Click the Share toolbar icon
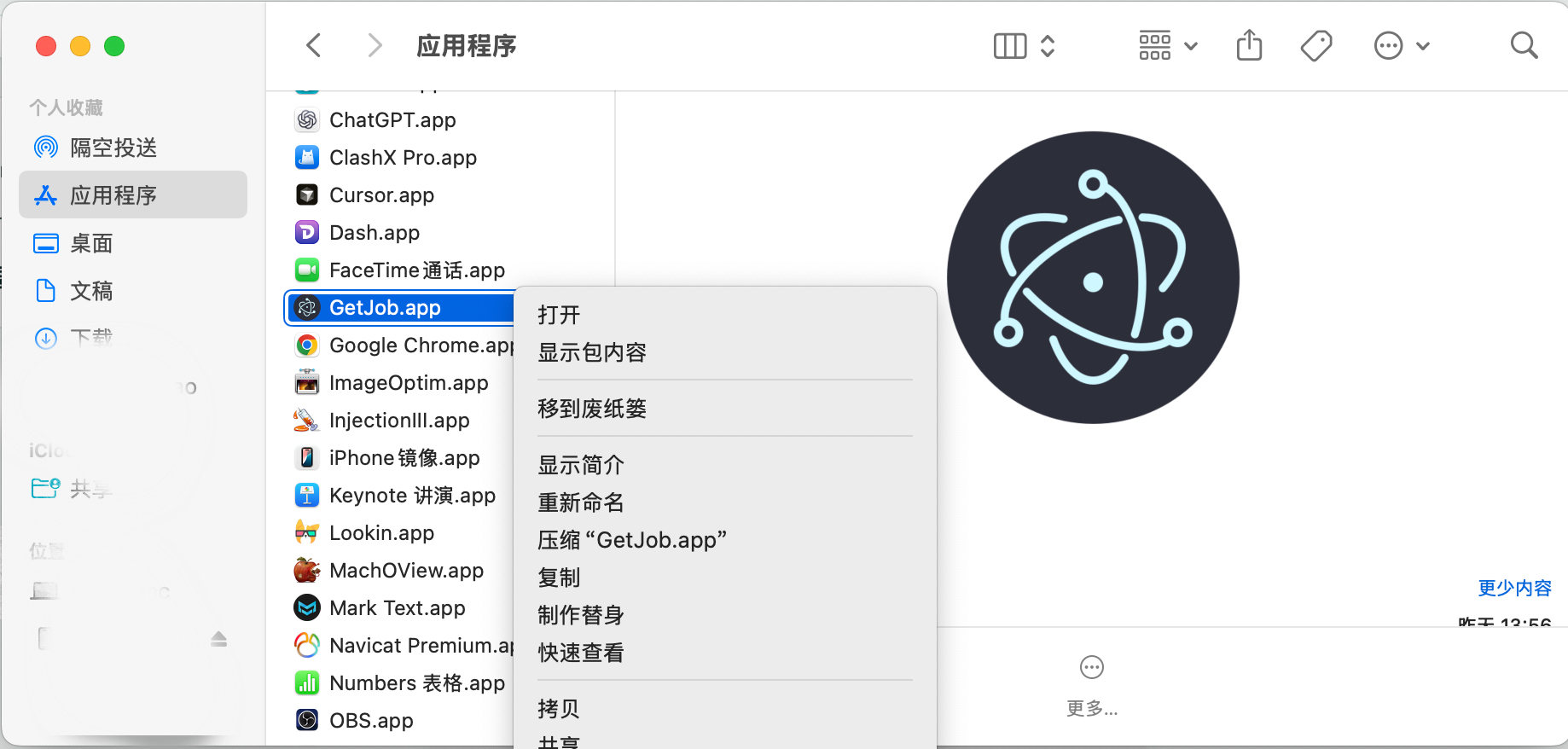The width and height of the screenshot is (1568, 749). click(1249, 45)
